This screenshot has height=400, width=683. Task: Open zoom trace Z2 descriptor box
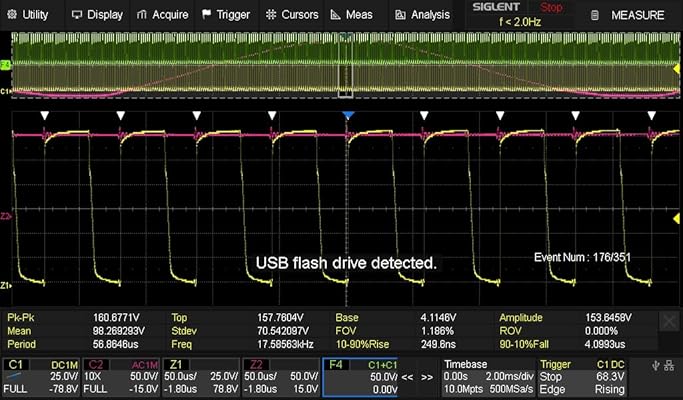(x=282, y=374)
